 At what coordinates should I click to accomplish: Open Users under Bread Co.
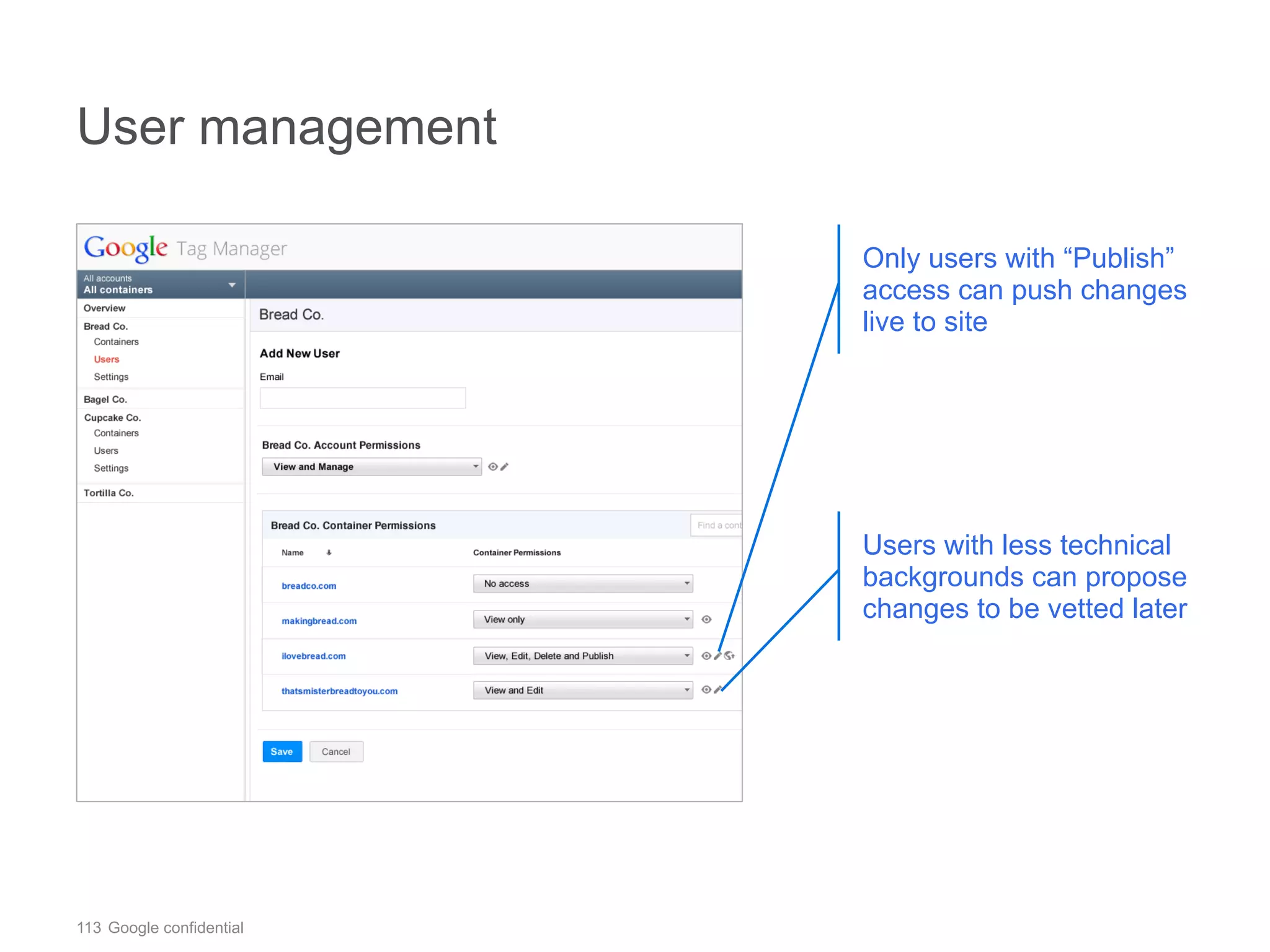coord(106,359)
